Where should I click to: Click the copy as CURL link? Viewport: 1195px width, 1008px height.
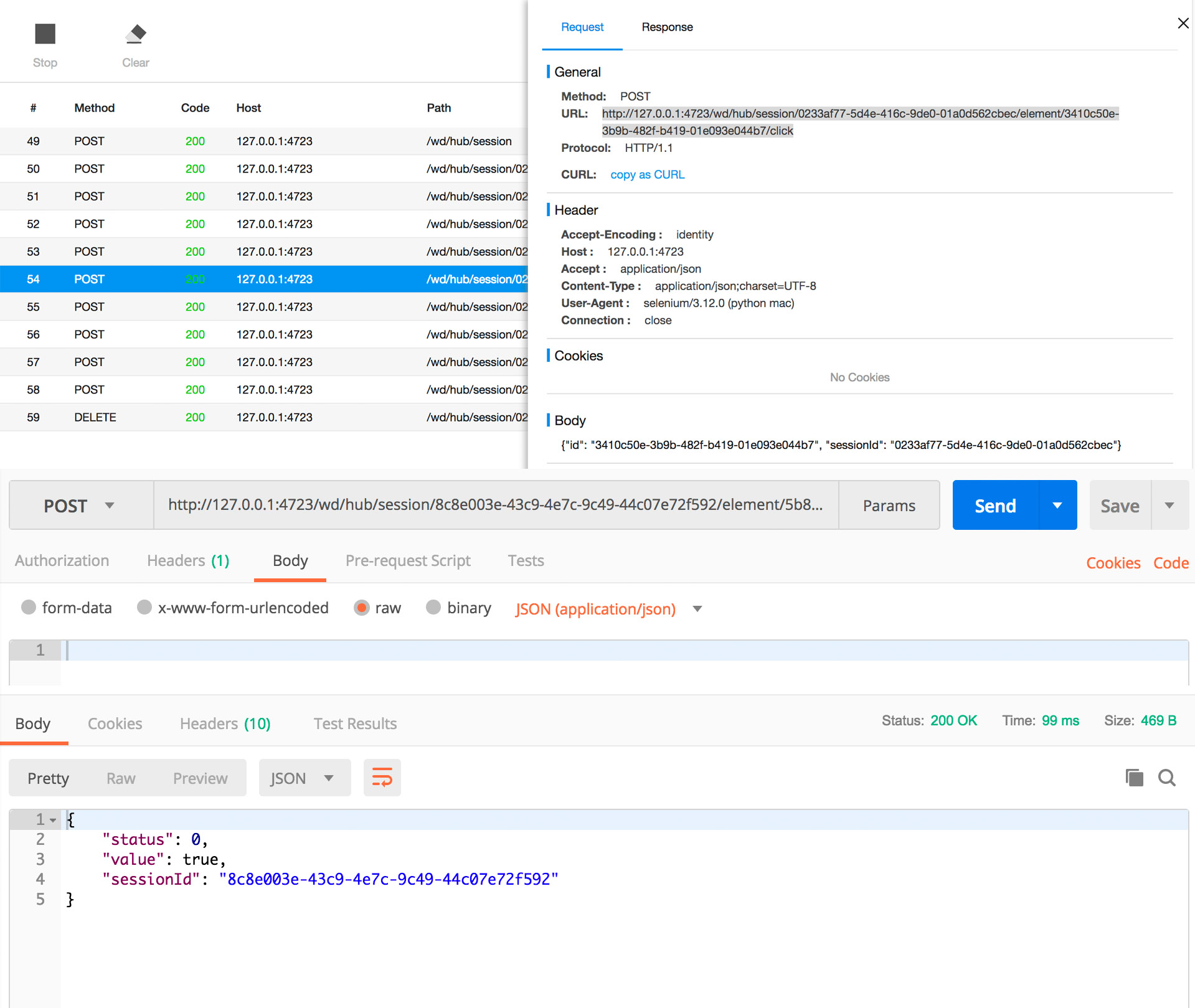647,174
